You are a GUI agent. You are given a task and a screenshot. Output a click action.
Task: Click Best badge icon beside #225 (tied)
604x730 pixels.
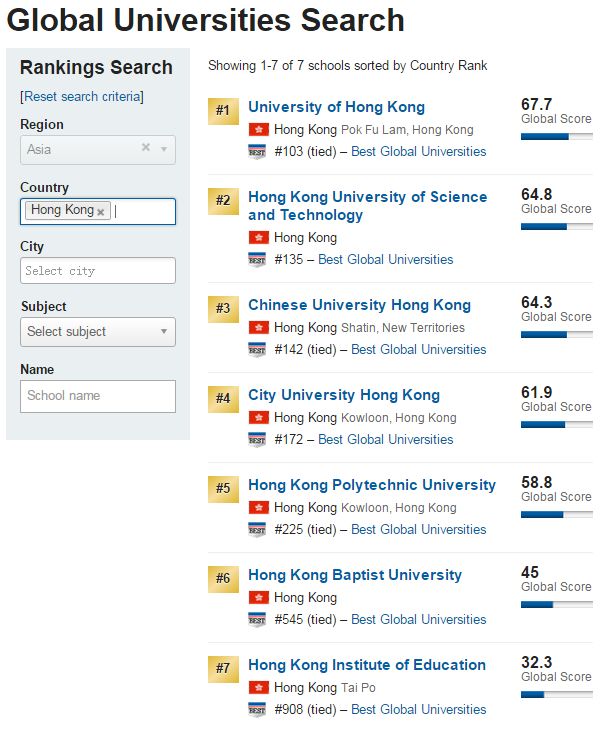[257, 530]
